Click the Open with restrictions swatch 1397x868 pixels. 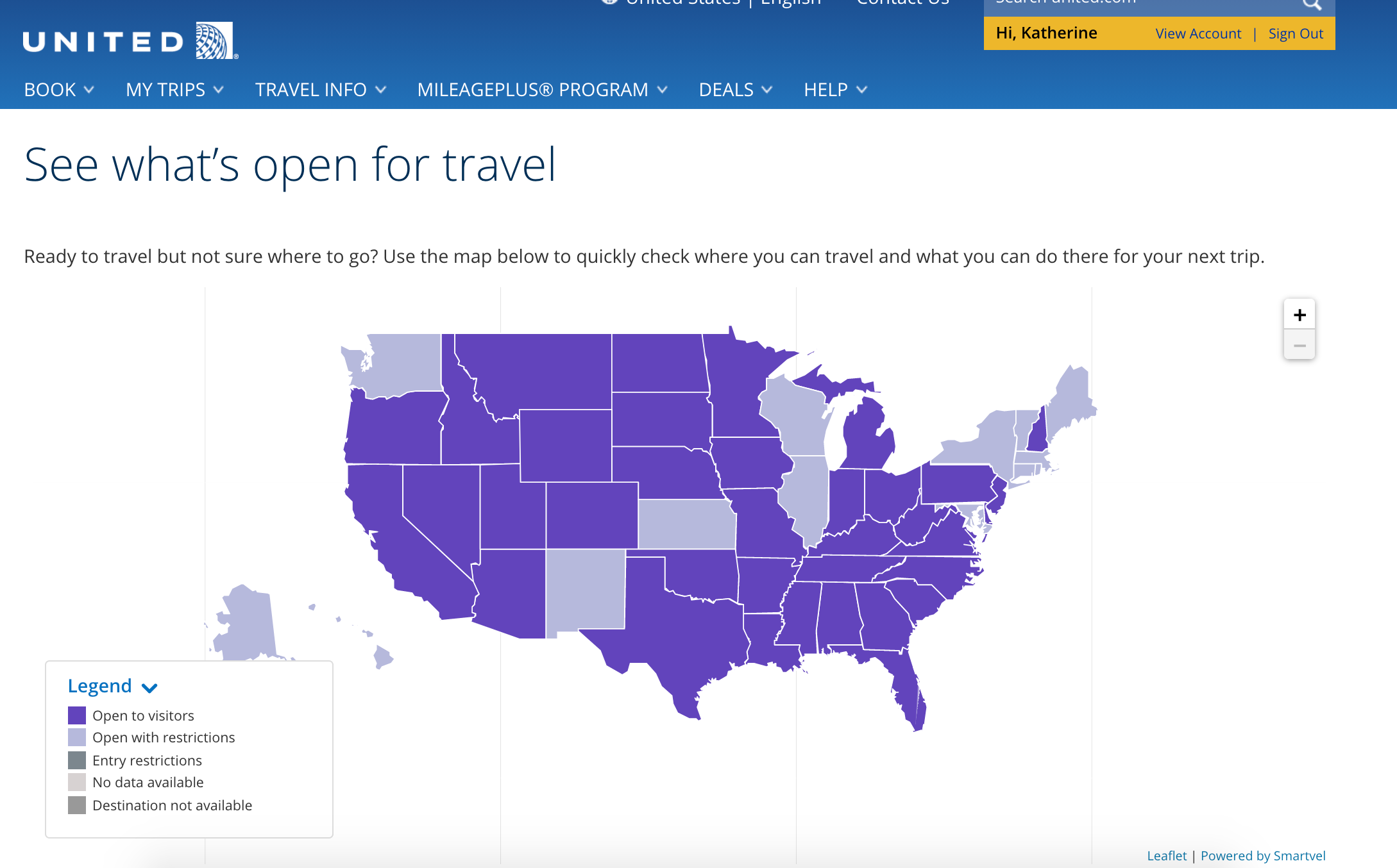(x=77, y=737)
